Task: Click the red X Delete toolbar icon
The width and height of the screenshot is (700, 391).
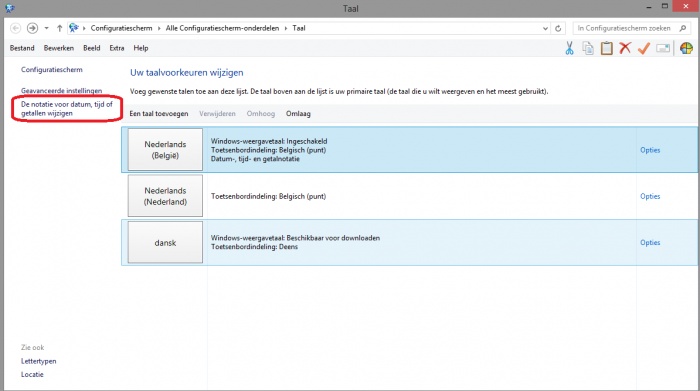Action: pos(625,48)
